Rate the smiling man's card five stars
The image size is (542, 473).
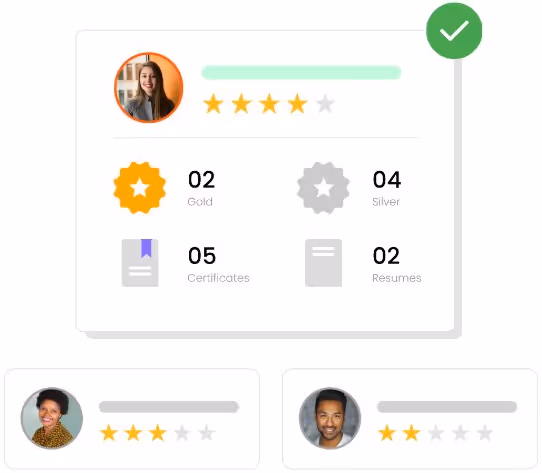pyautogui.click(x=485, y=433)
